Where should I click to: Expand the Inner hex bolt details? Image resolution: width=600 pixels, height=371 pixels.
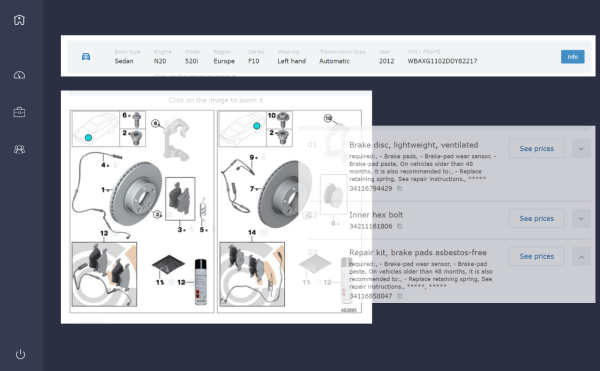(x=581, y=218)
